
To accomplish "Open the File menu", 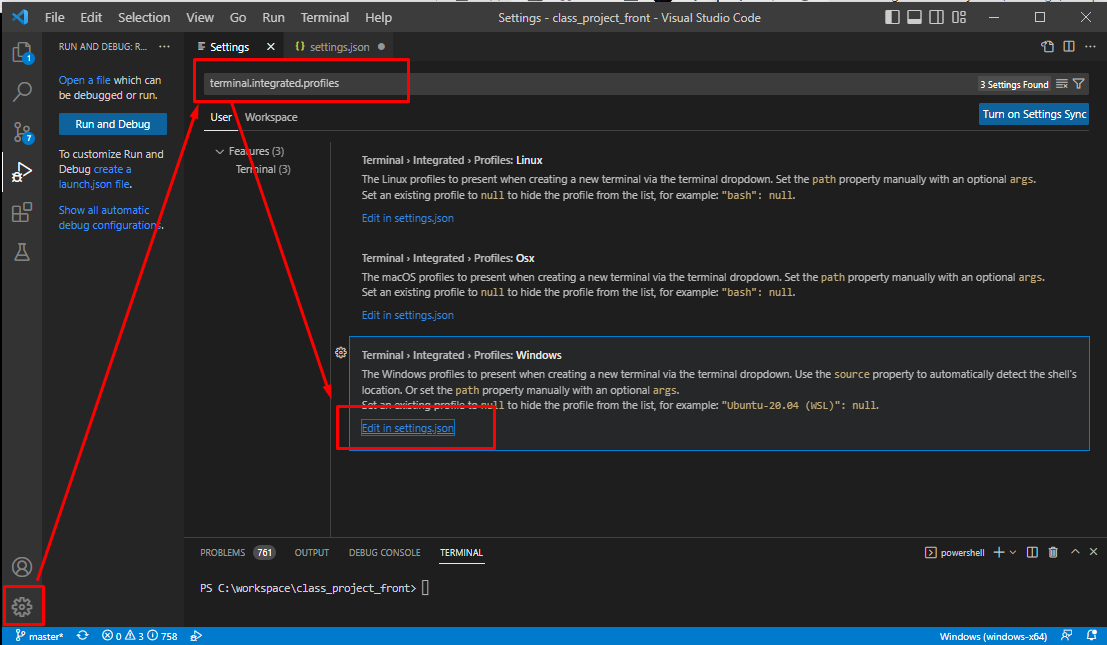I will click(x=54, y=18).
